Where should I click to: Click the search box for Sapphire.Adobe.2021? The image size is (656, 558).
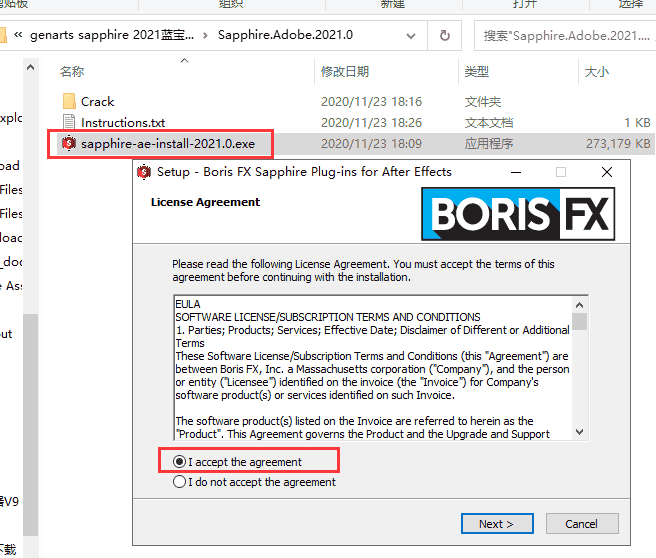(565, 36)
